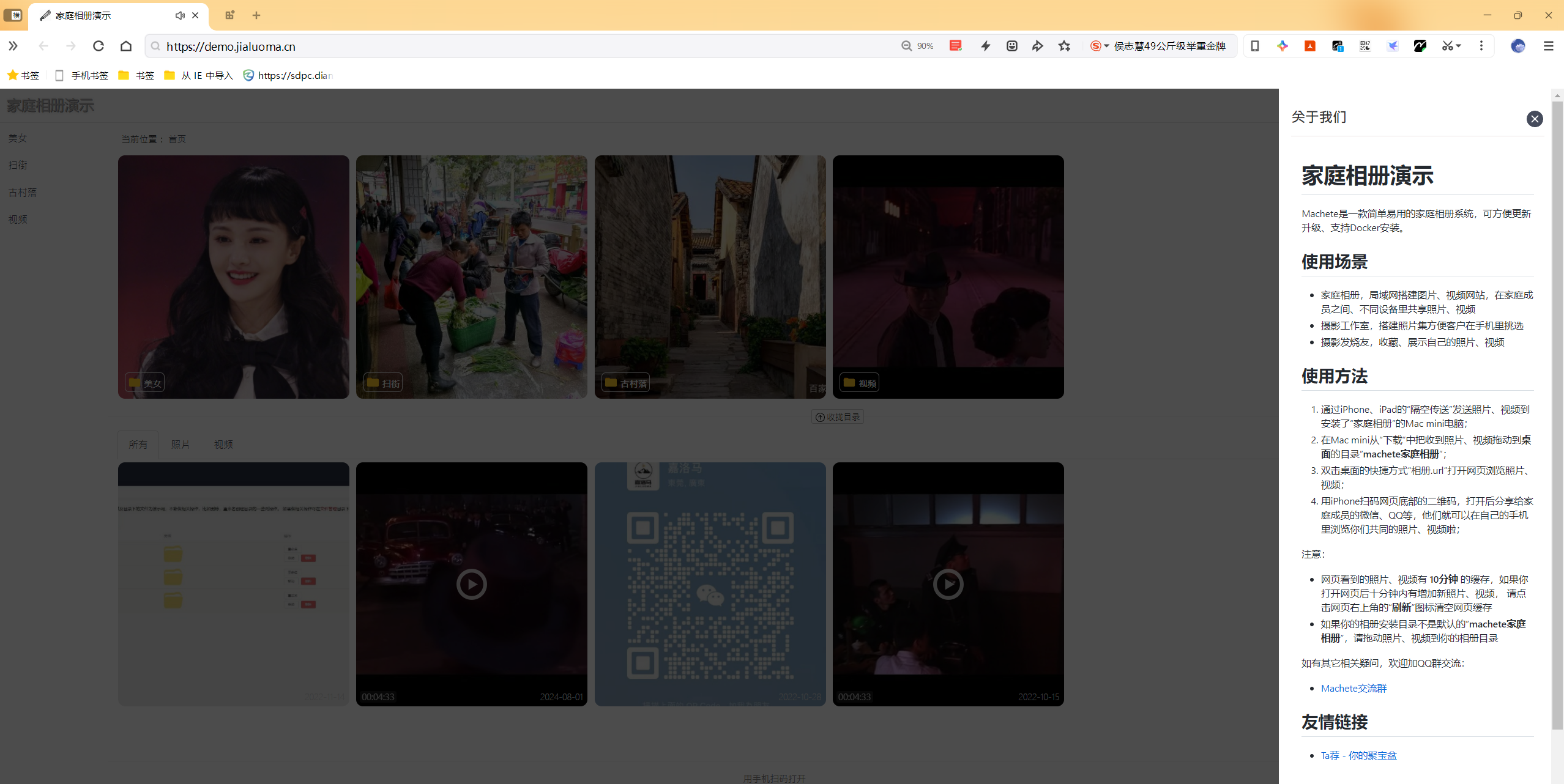
Task: Select 视频 in the left sidebar
Action: coord(18,219)
